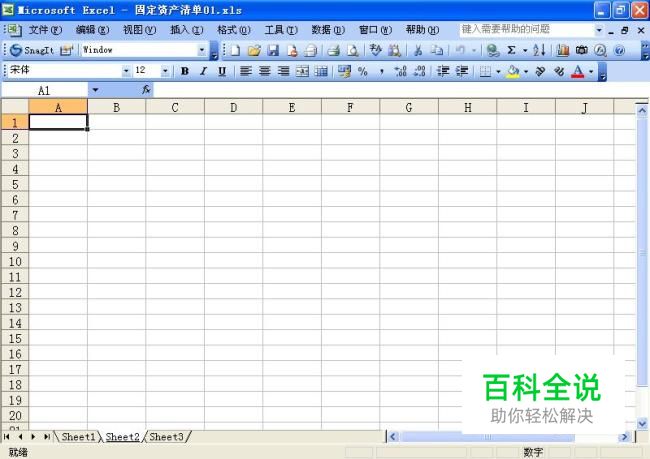Switch to the Sheet1 tab
The width and height of the screenshot is (650, 459).
point(78,437)
